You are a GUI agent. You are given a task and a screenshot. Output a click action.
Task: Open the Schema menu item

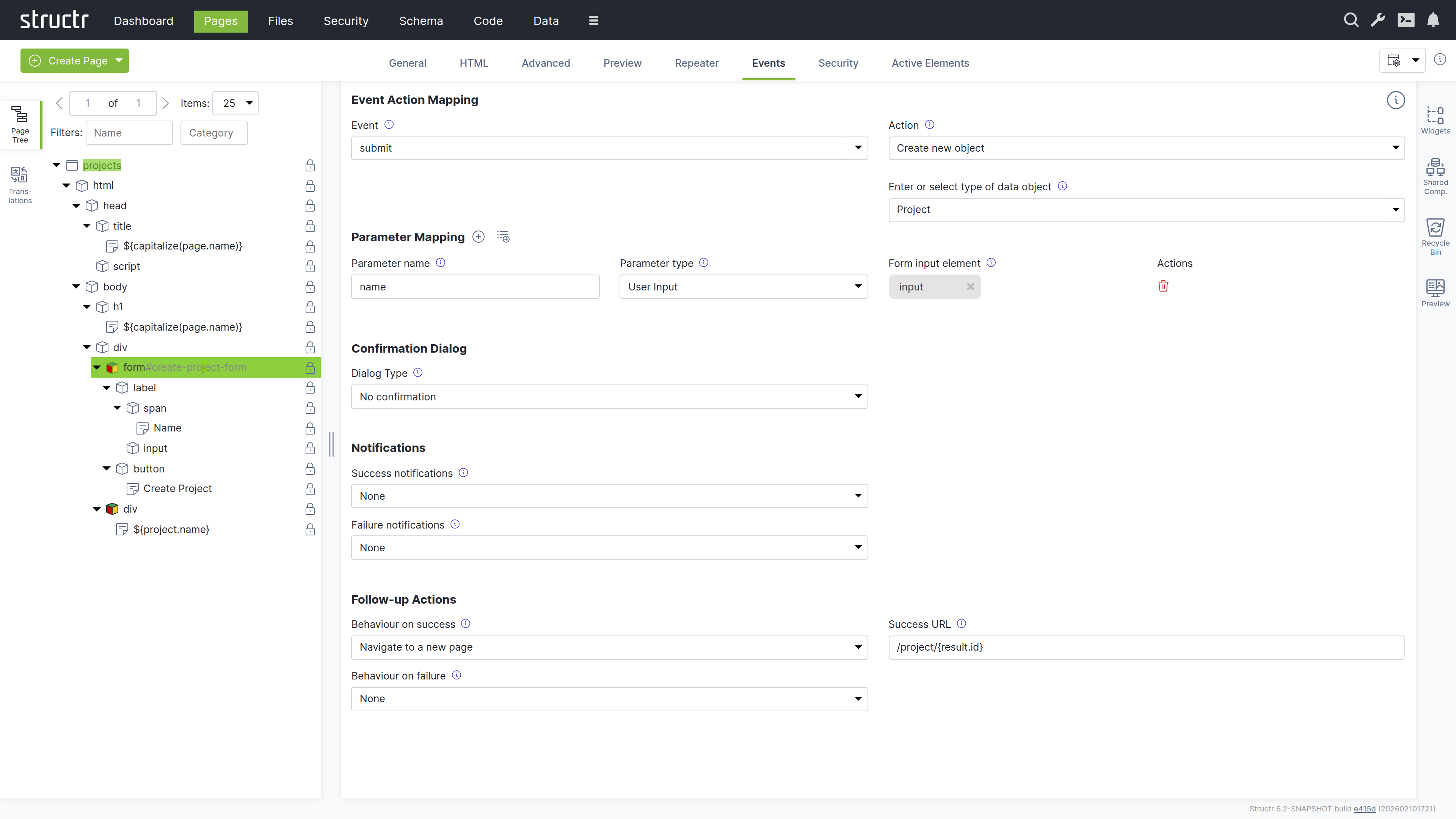click(x=420, y=21)
